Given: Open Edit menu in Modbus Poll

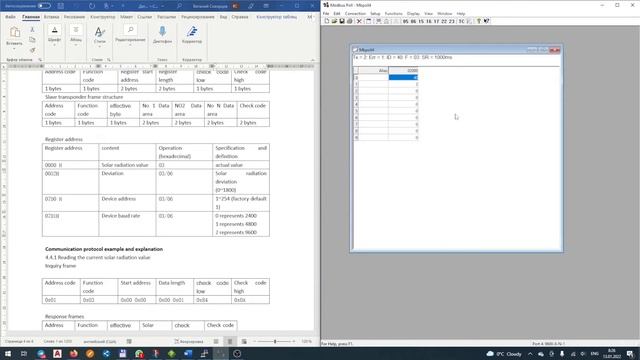Looking at the screenshot, I should pyautogui.click(x=337, y=13).
